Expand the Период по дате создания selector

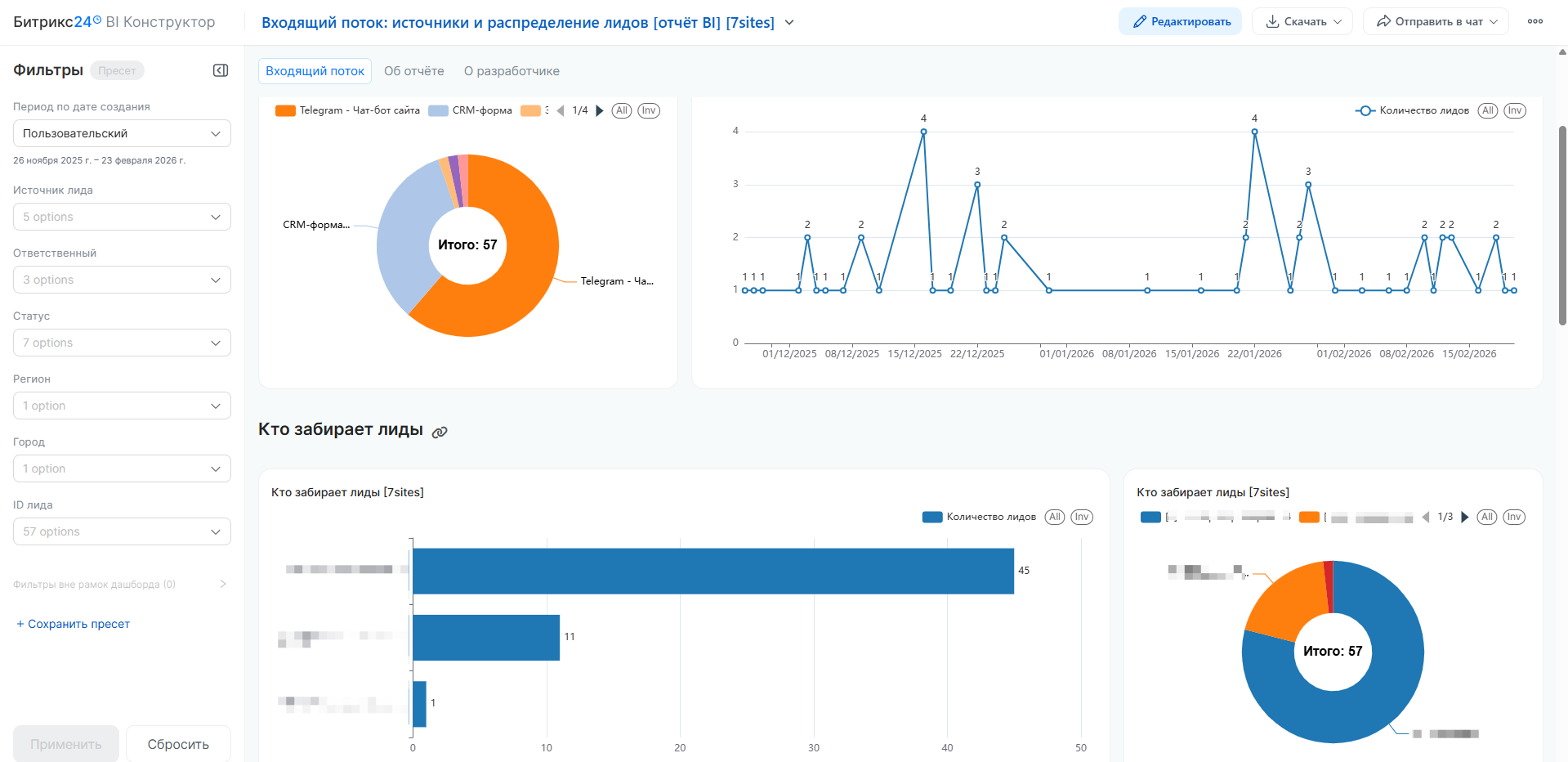(x=122, y=133)
